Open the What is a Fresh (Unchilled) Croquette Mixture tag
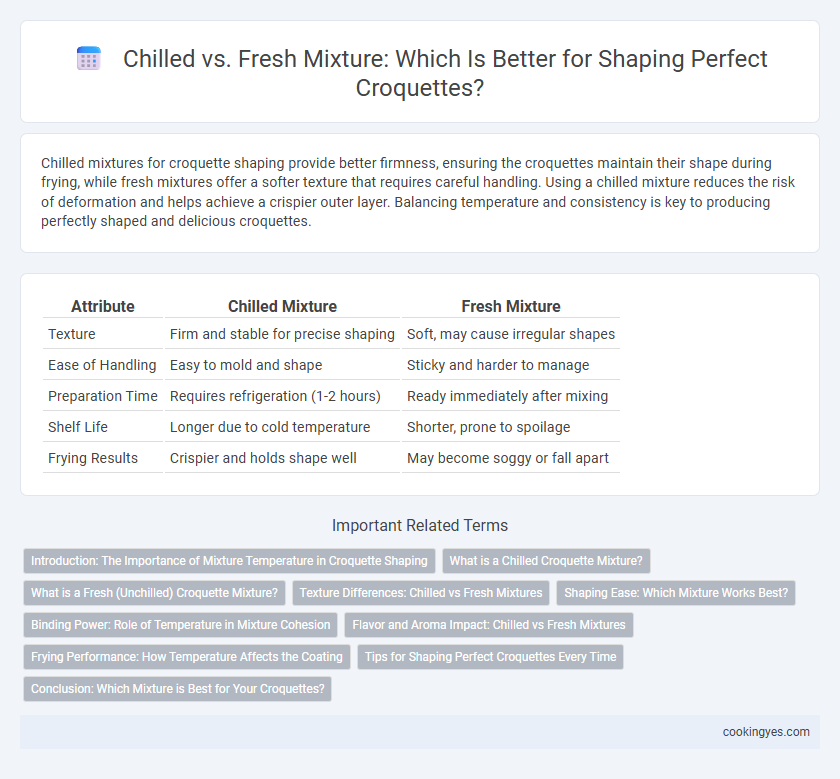Viewport: 840px width, 779px height. 154,593
